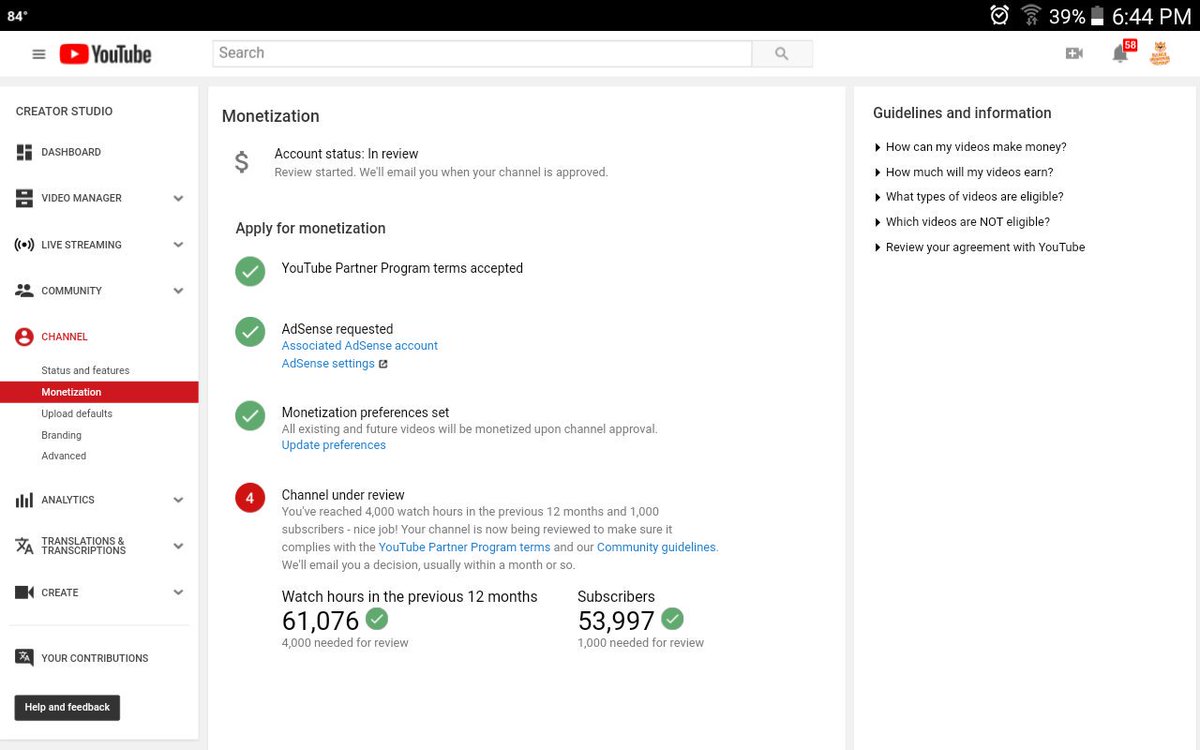Expand Translations & Transcriptions chevron
Screen dimensions: 1200x750
(178, 546)
